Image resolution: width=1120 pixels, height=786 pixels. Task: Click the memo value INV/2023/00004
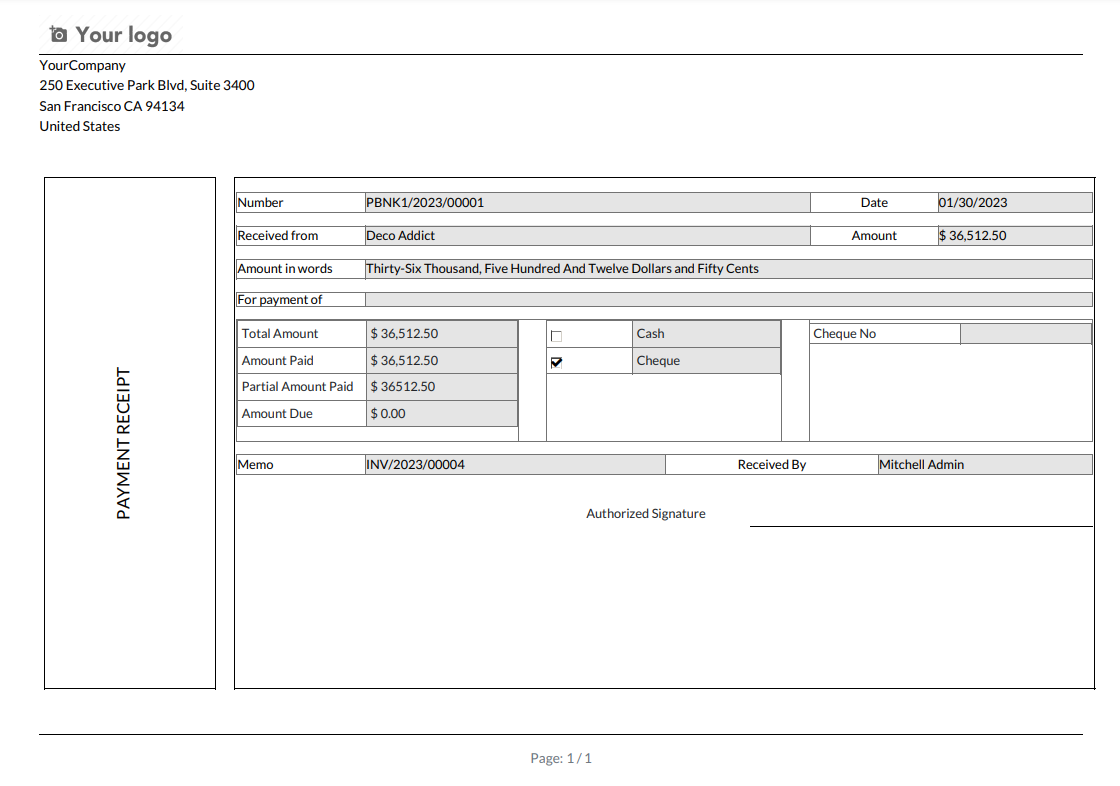(x=415, y=465)
